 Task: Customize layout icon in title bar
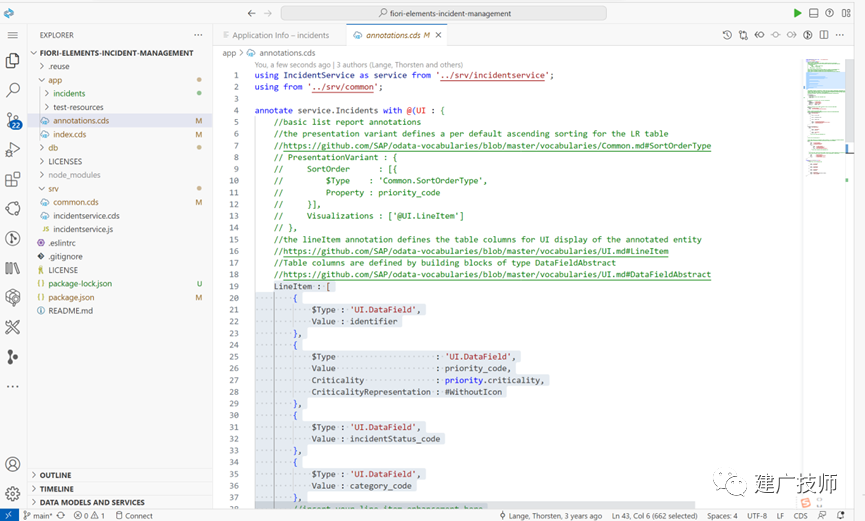pyautogui.click(x=846, y=13)
